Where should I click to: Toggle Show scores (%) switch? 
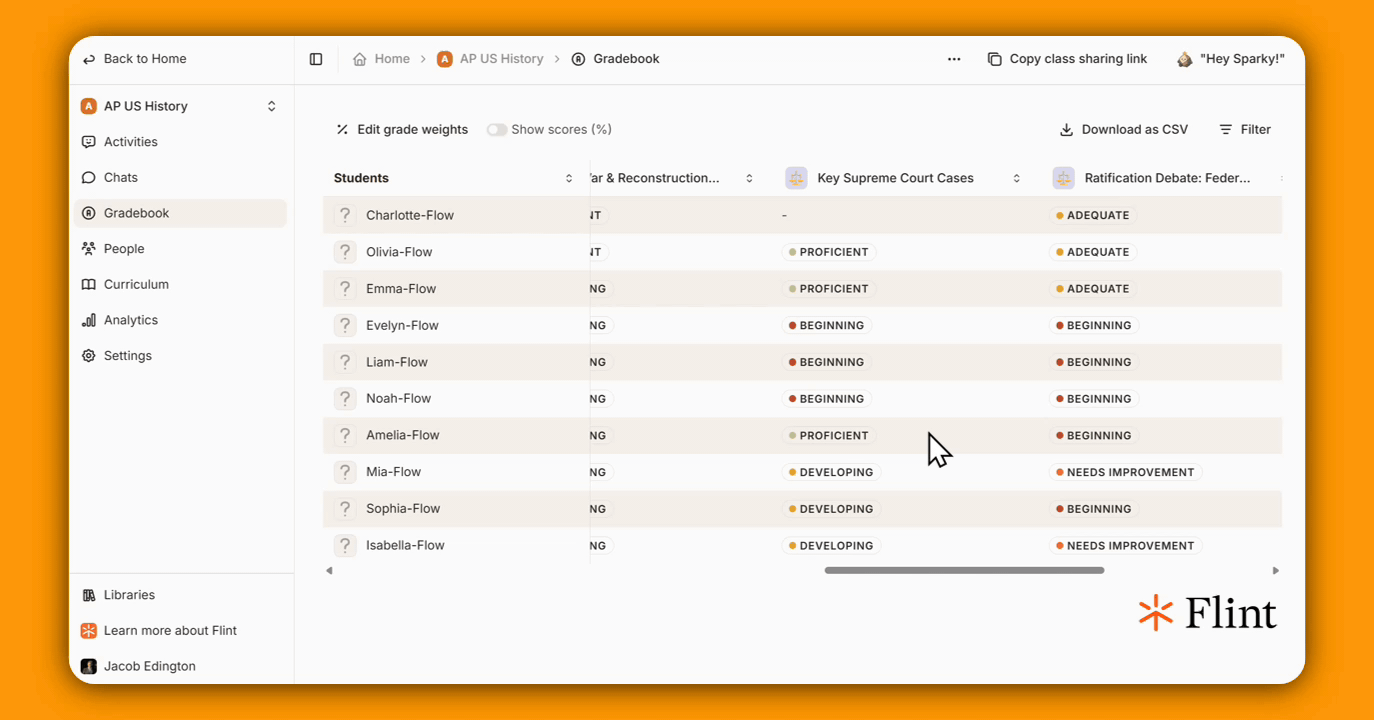tap(497, 130)
